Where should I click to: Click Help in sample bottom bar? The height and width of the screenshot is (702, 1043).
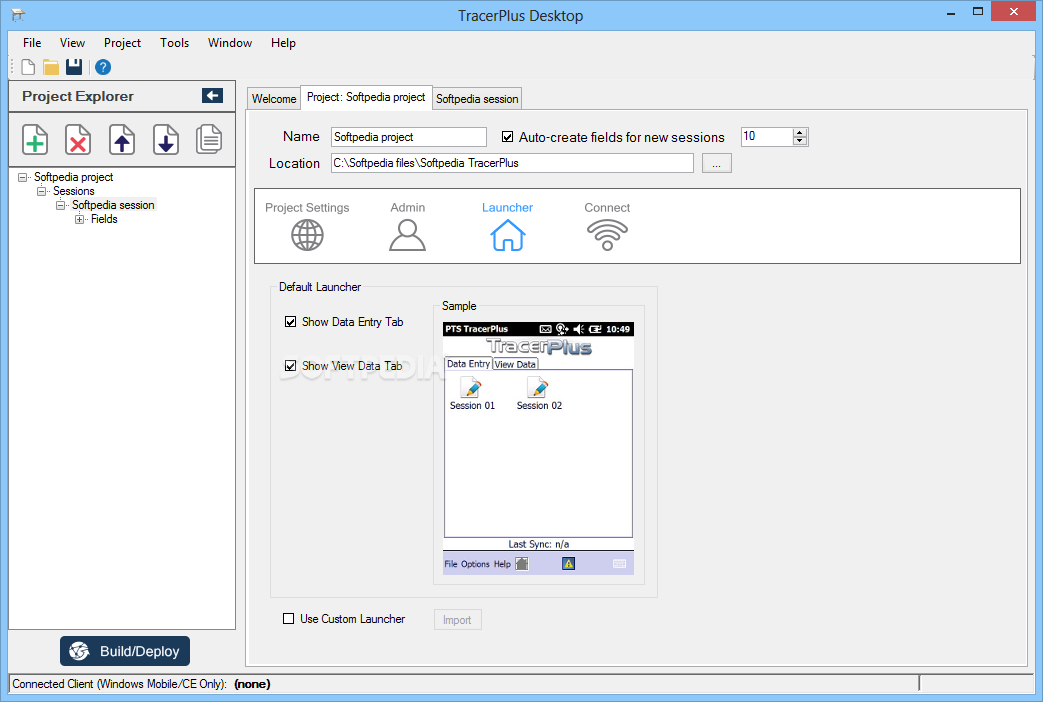(502, 564)
